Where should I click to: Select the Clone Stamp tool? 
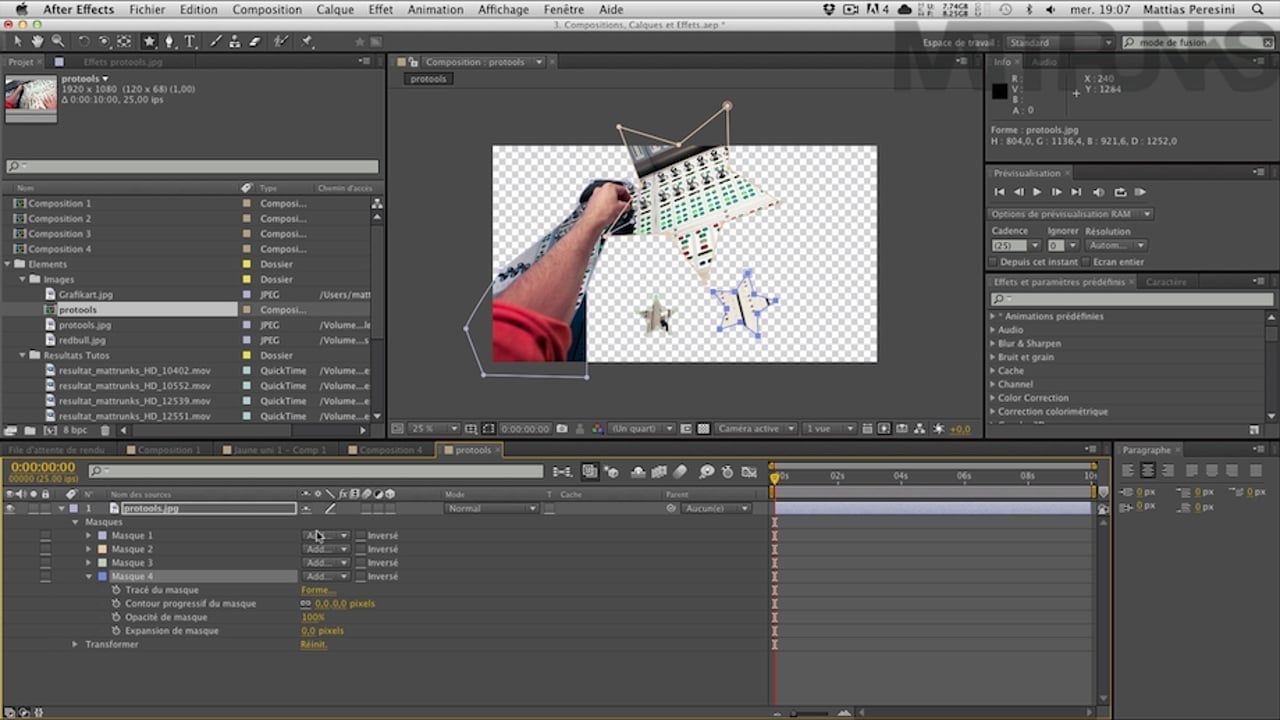[x=234, y=42]
